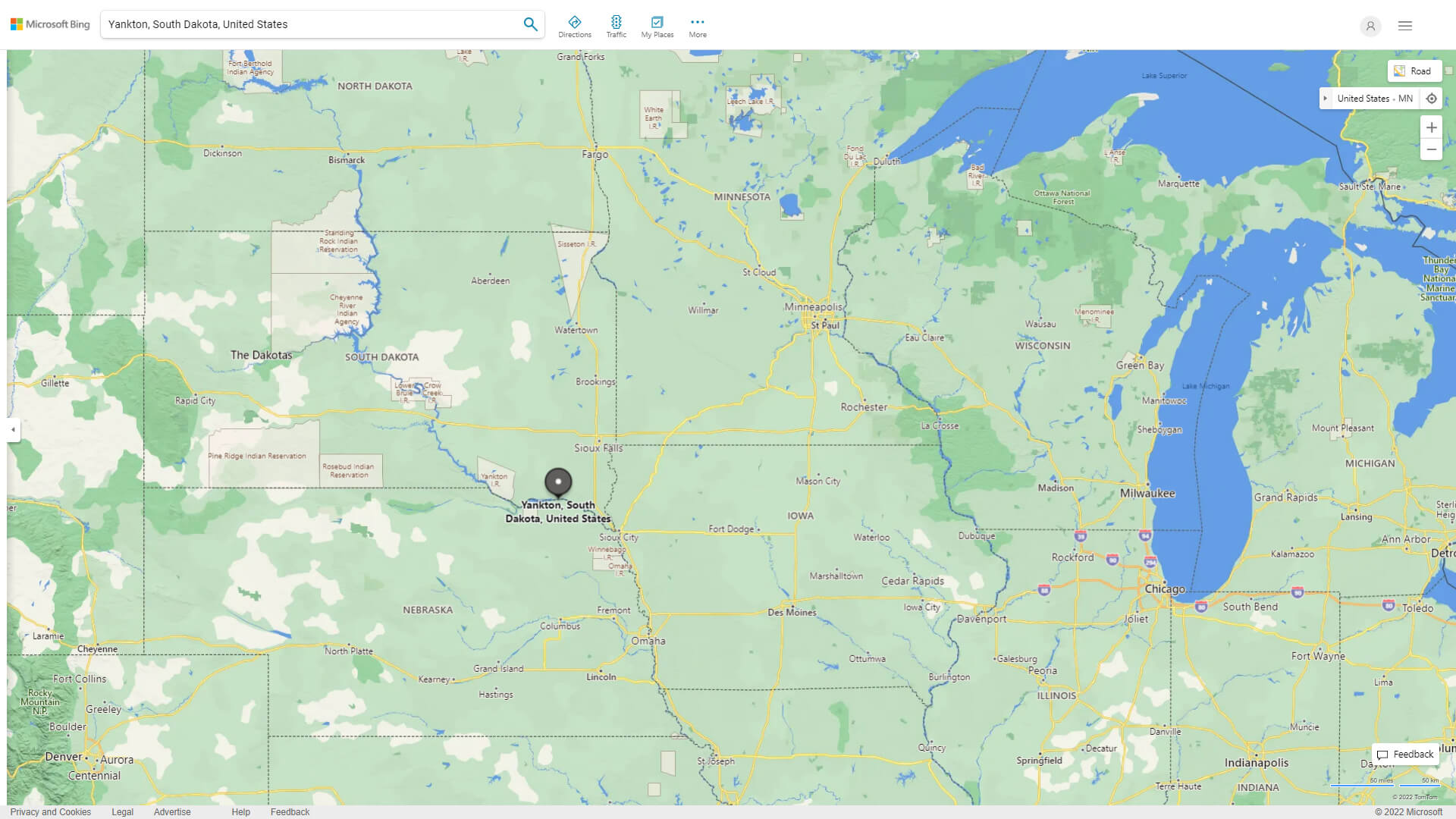1456x819 pixels.
Task: Click the Feedback button
Action: (1404, 754)
